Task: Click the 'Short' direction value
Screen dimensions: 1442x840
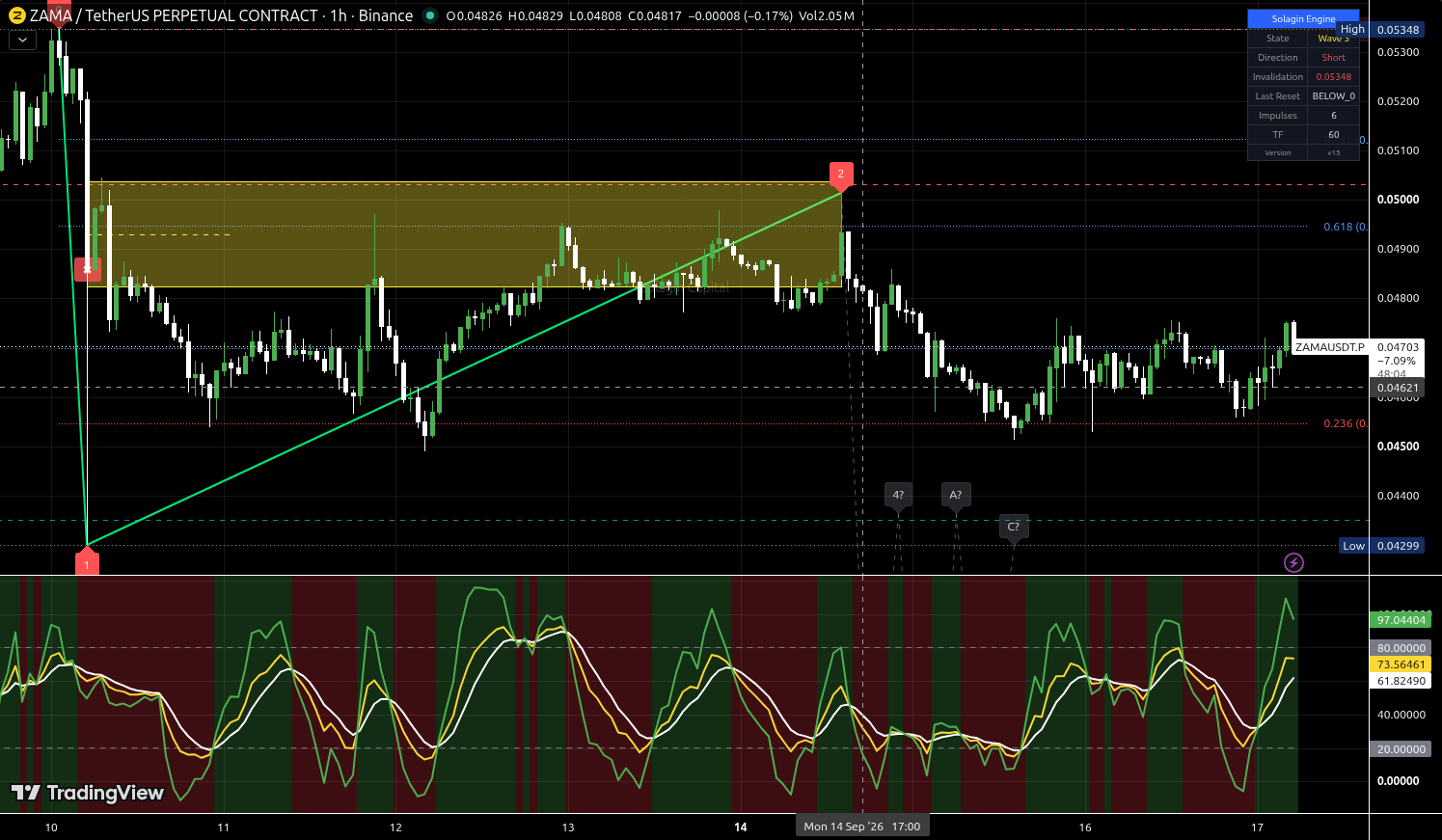Action: [x=1333, y=58]
